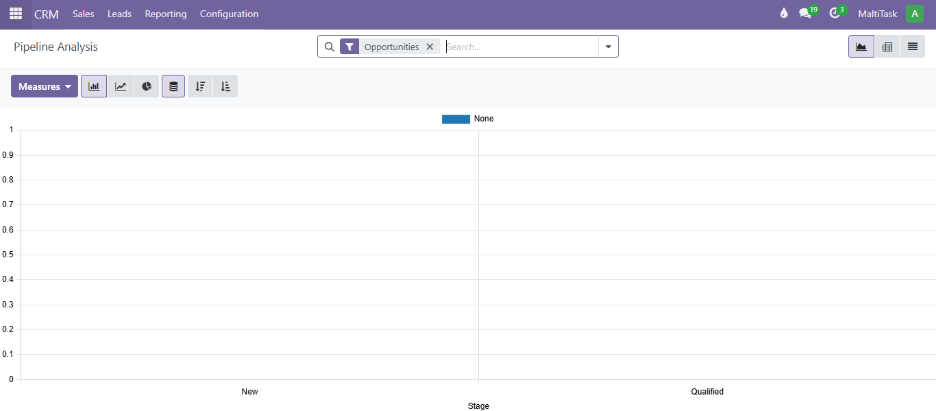Switch to pivot table view
This screenshot has width=936, height=411.
886,47
